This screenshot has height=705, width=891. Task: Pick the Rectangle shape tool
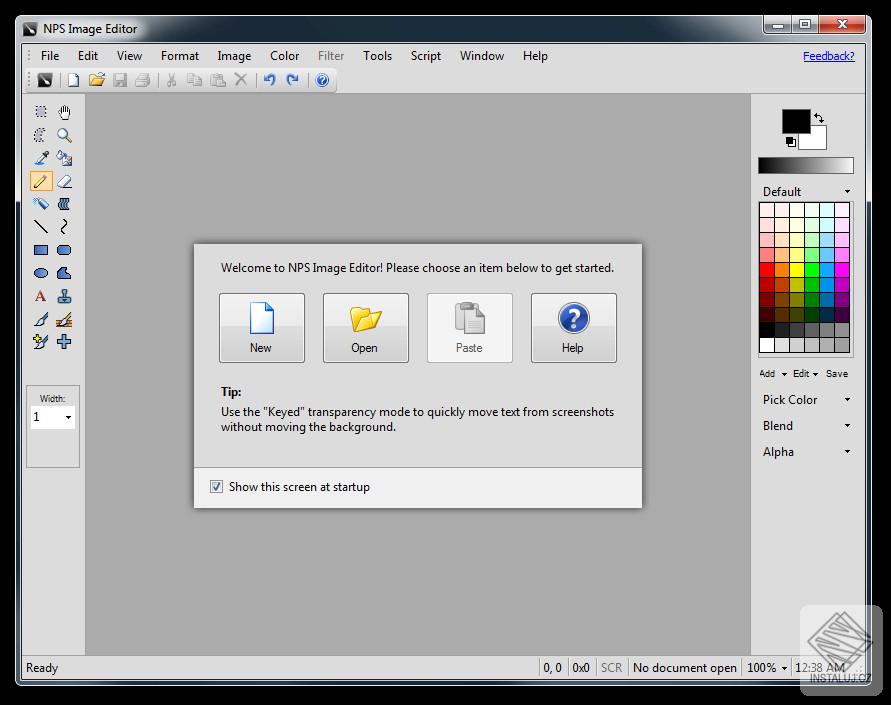(x=40, y=250)
